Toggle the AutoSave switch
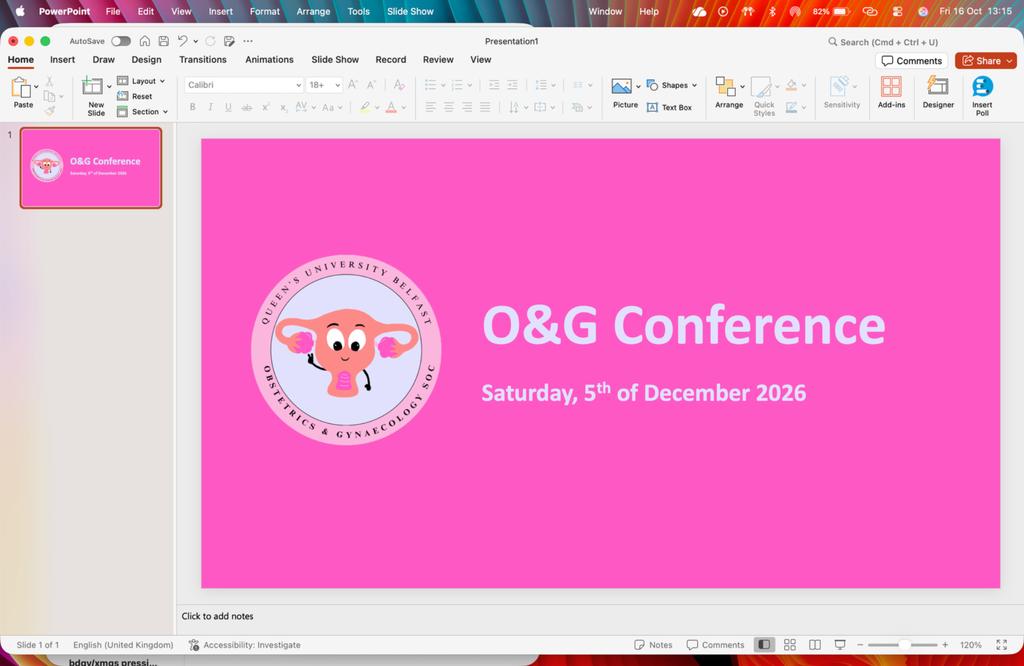The image size is (1024, 666). tap(121, 41)
